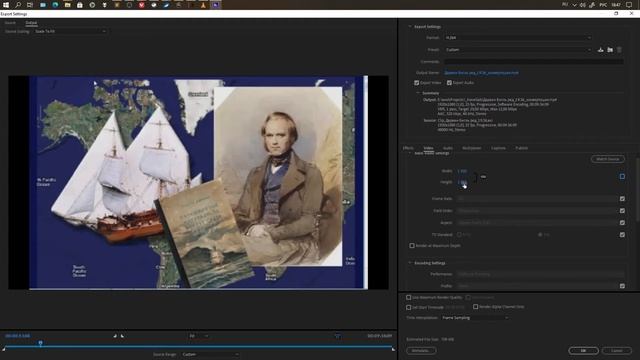This screenshot has height=360, width=640.
Task: Click the Height value
Action: (462, 182)
